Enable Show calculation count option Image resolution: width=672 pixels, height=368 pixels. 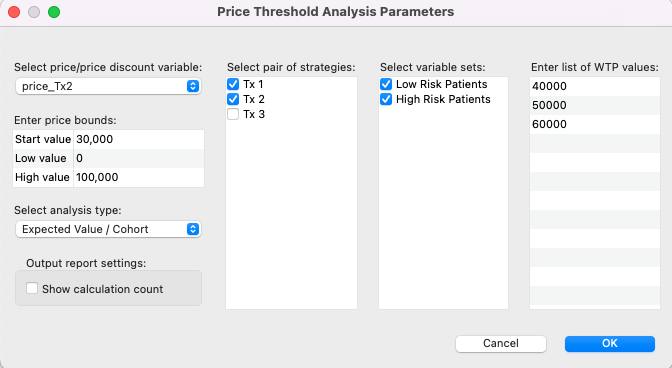tap(32, 288)
